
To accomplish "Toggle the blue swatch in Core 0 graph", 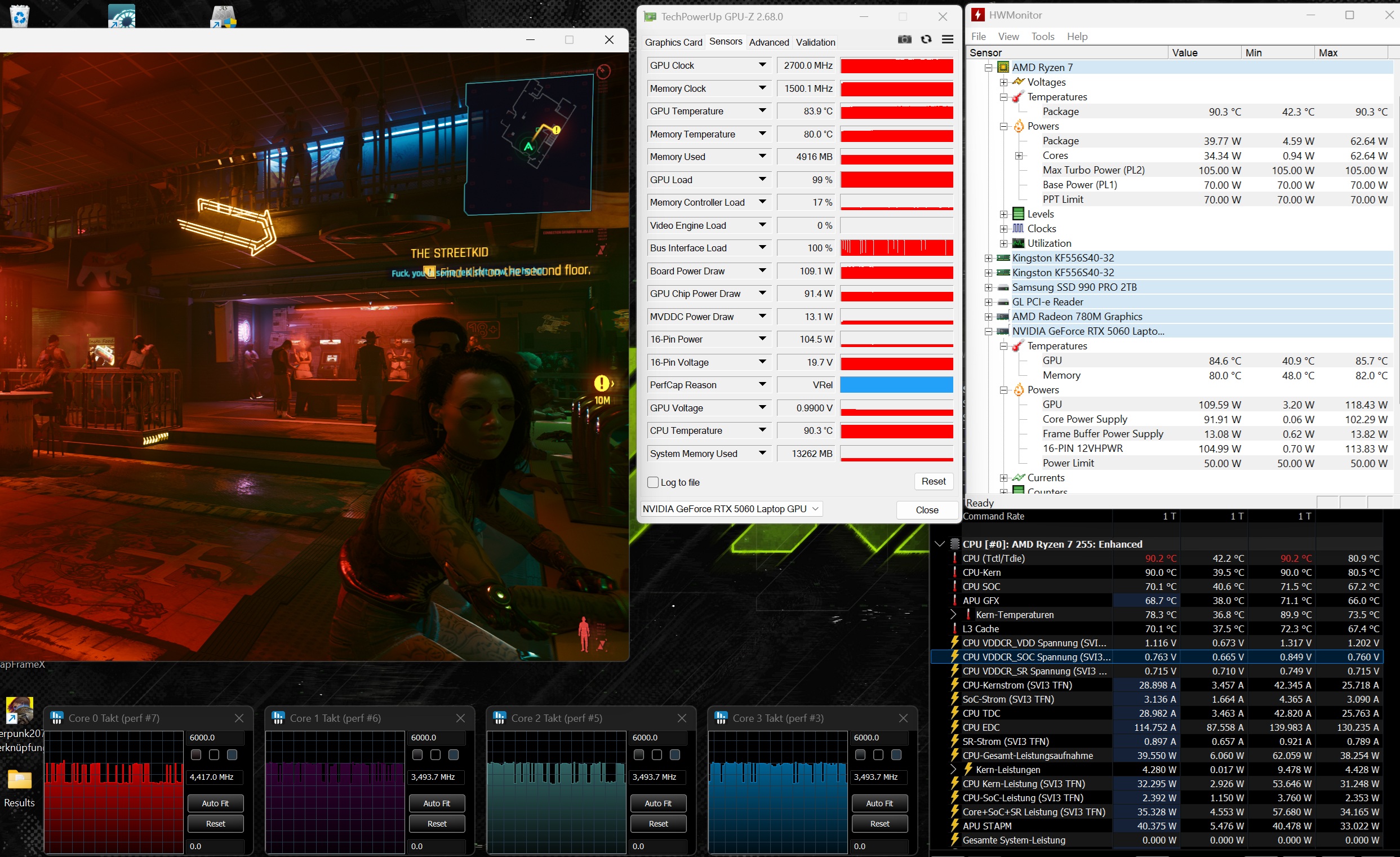I will point(232,754).
